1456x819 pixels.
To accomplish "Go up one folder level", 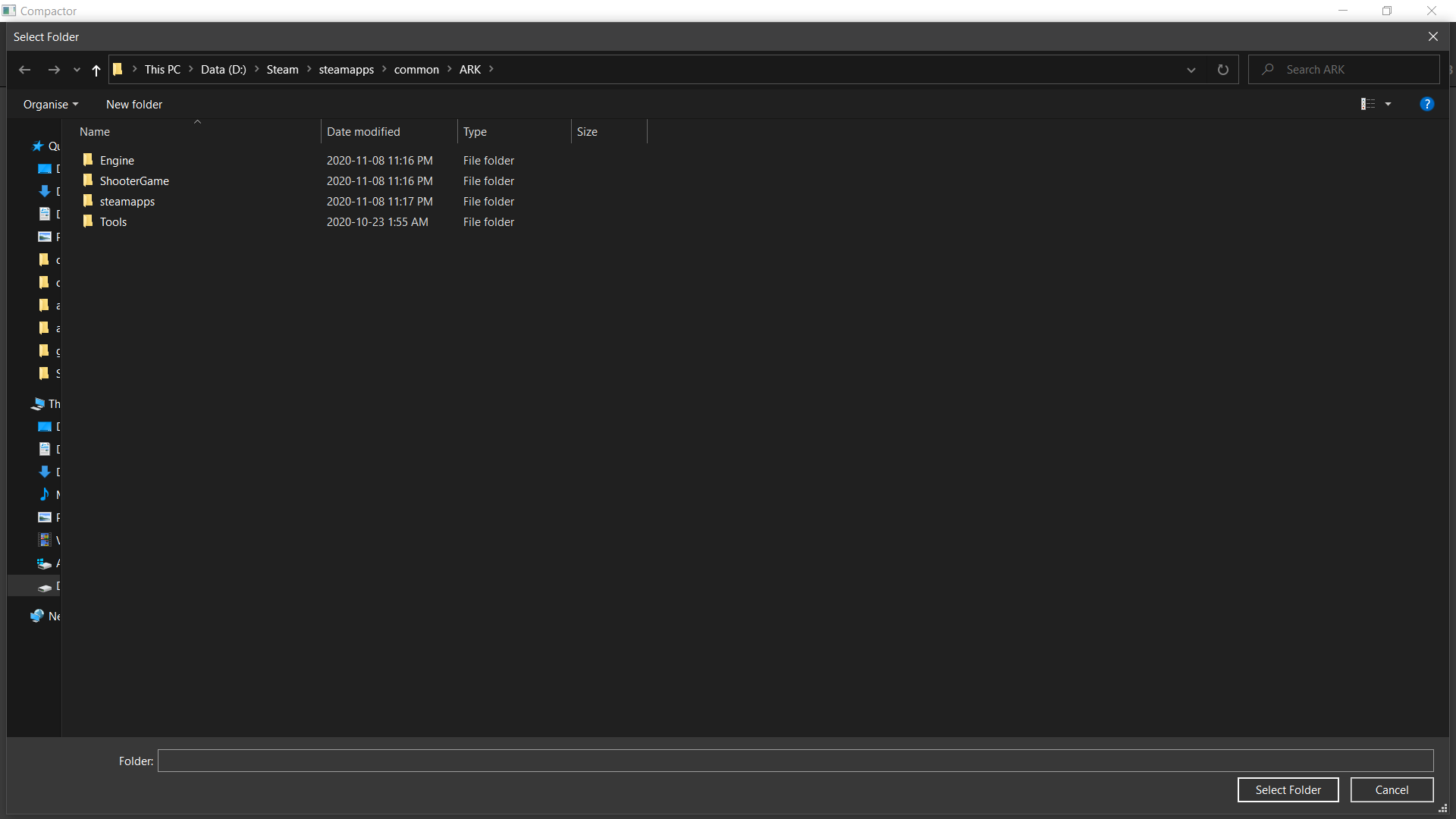I will point(96,70).
